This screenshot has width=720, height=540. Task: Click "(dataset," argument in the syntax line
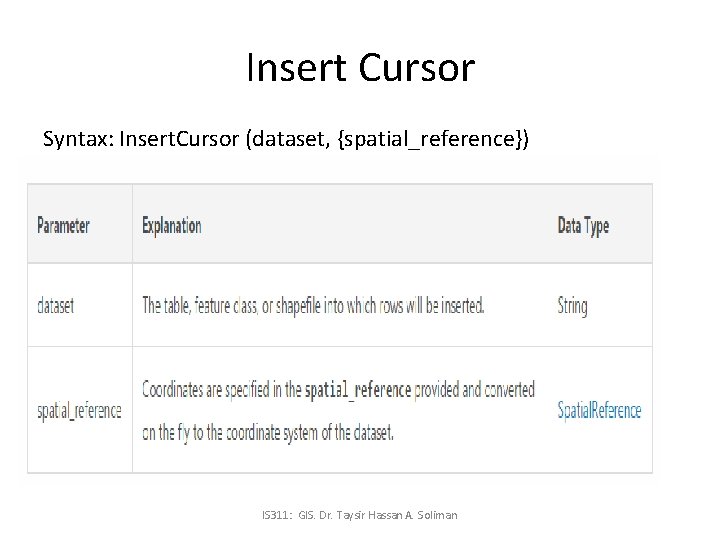pyautogui.click(x=298, y=137)
